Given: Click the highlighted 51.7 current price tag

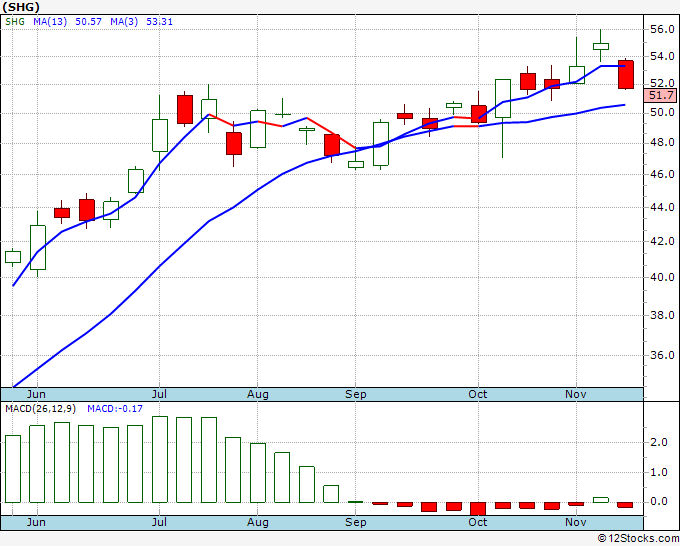Looking at the screenshot, I should (661, 95).
